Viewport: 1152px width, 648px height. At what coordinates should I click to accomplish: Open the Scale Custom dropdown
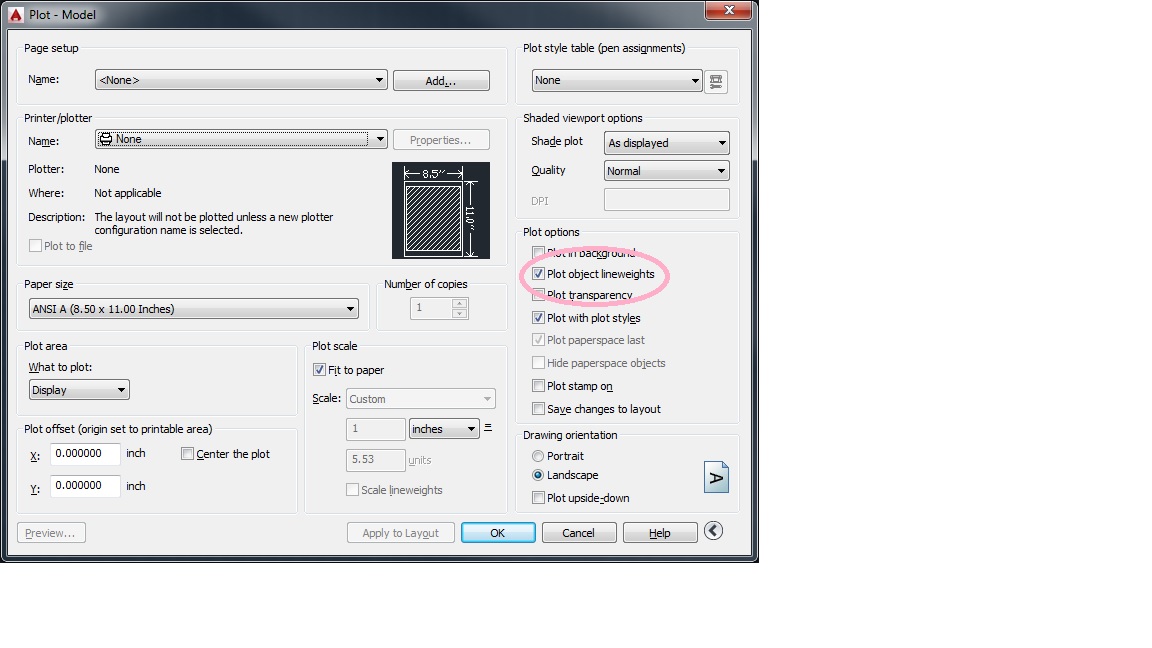pos(421,399)
